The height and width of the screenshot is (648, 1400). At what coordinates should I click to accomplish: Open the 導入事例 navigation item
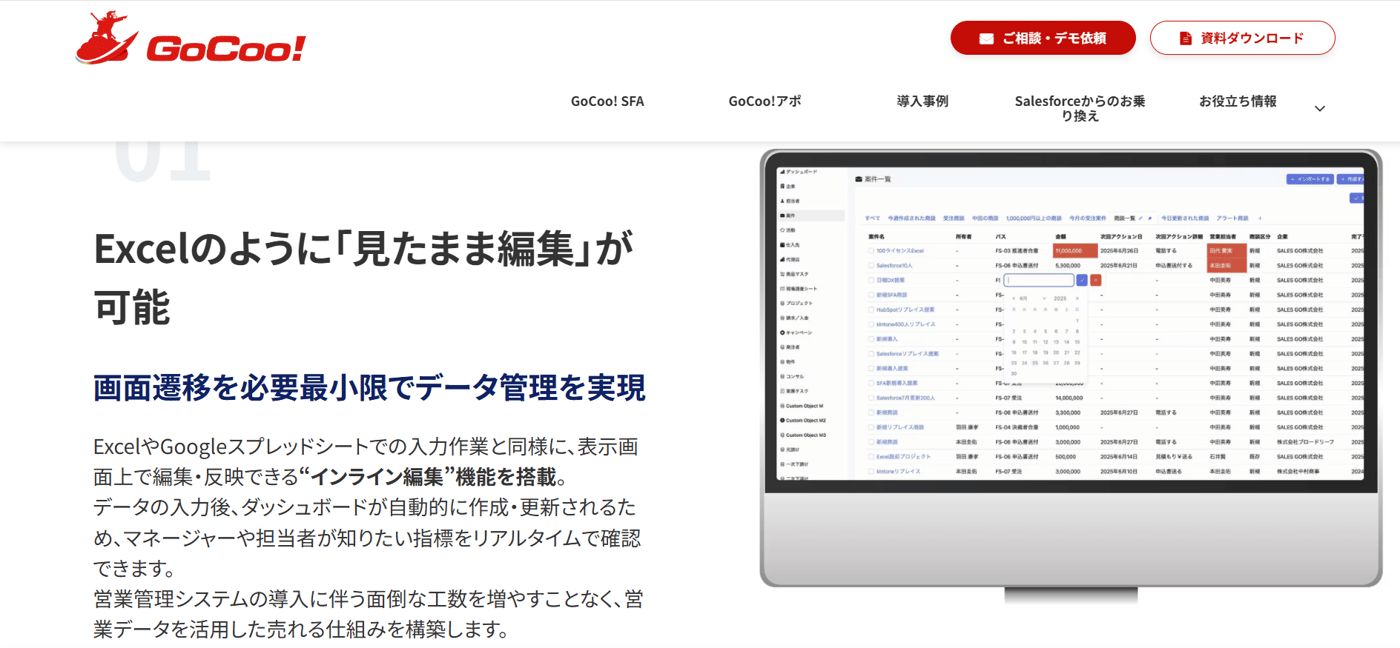tap(922, 101)
